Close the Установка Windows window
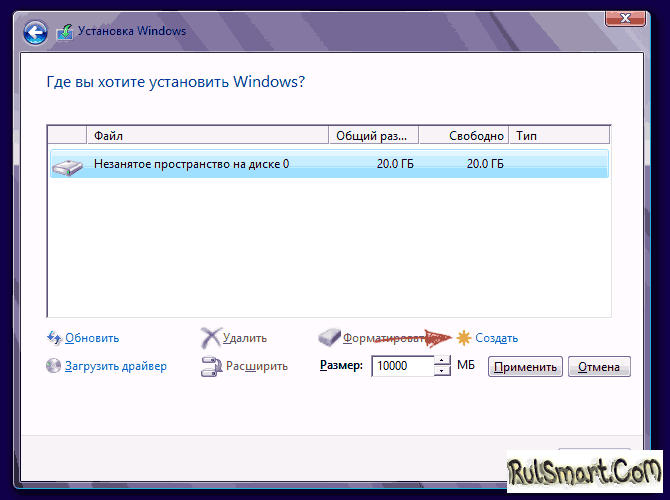670x500 pixels. coord(625,18)
